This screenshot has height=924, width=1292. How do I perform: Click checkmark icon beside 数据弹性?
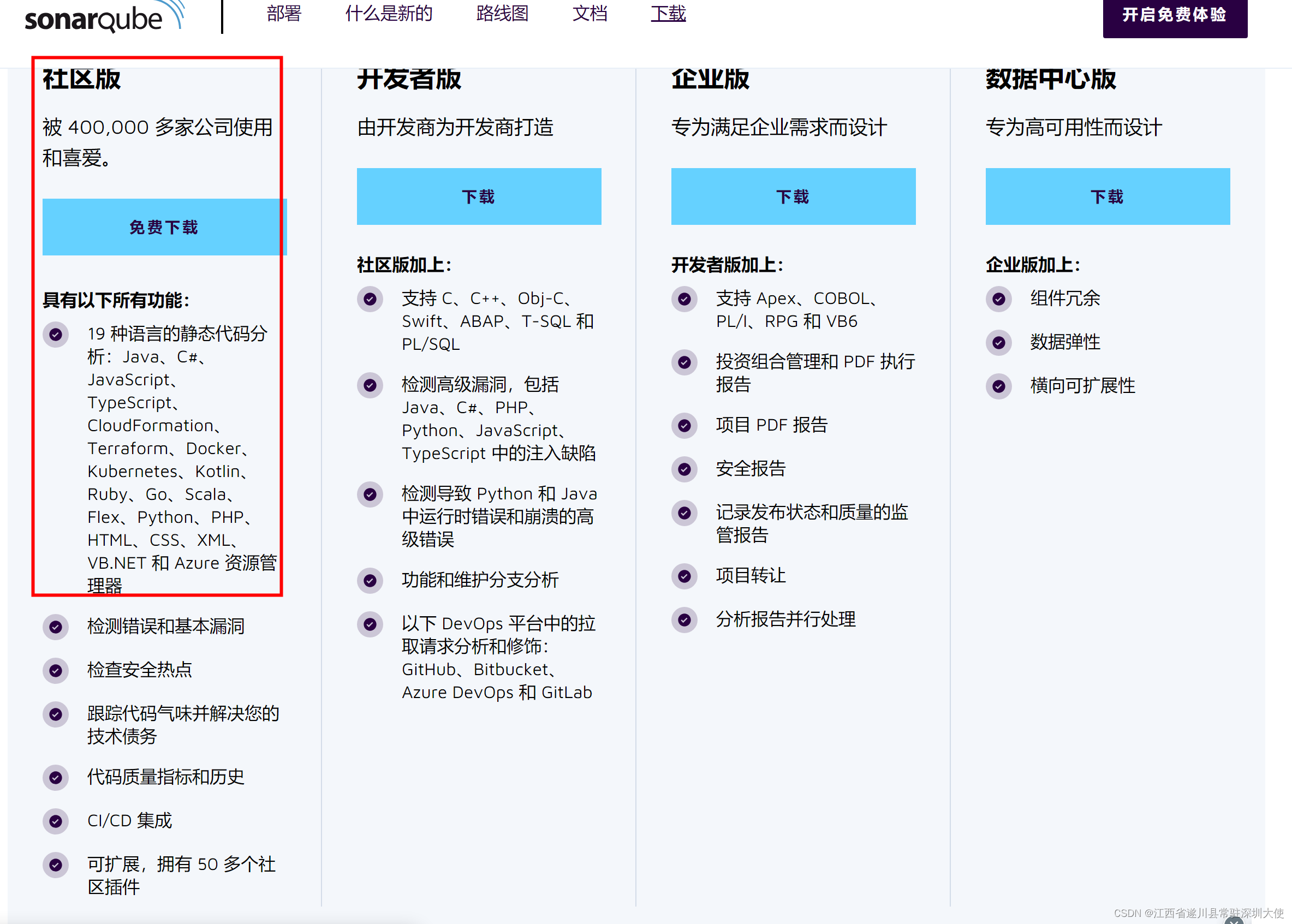[998, 343]
